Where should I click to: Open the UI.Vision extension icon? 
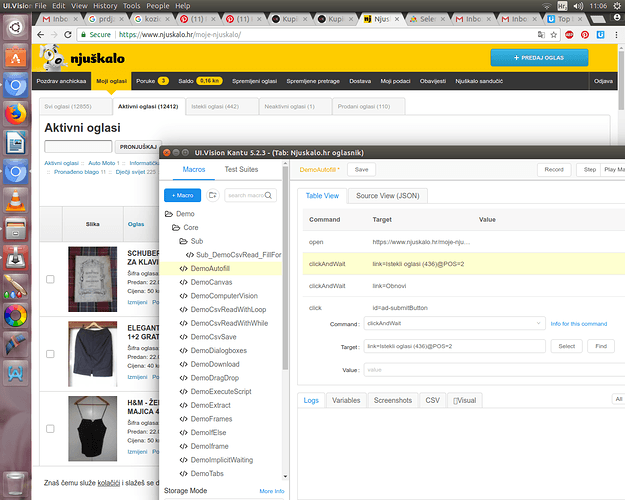[600, 35]
